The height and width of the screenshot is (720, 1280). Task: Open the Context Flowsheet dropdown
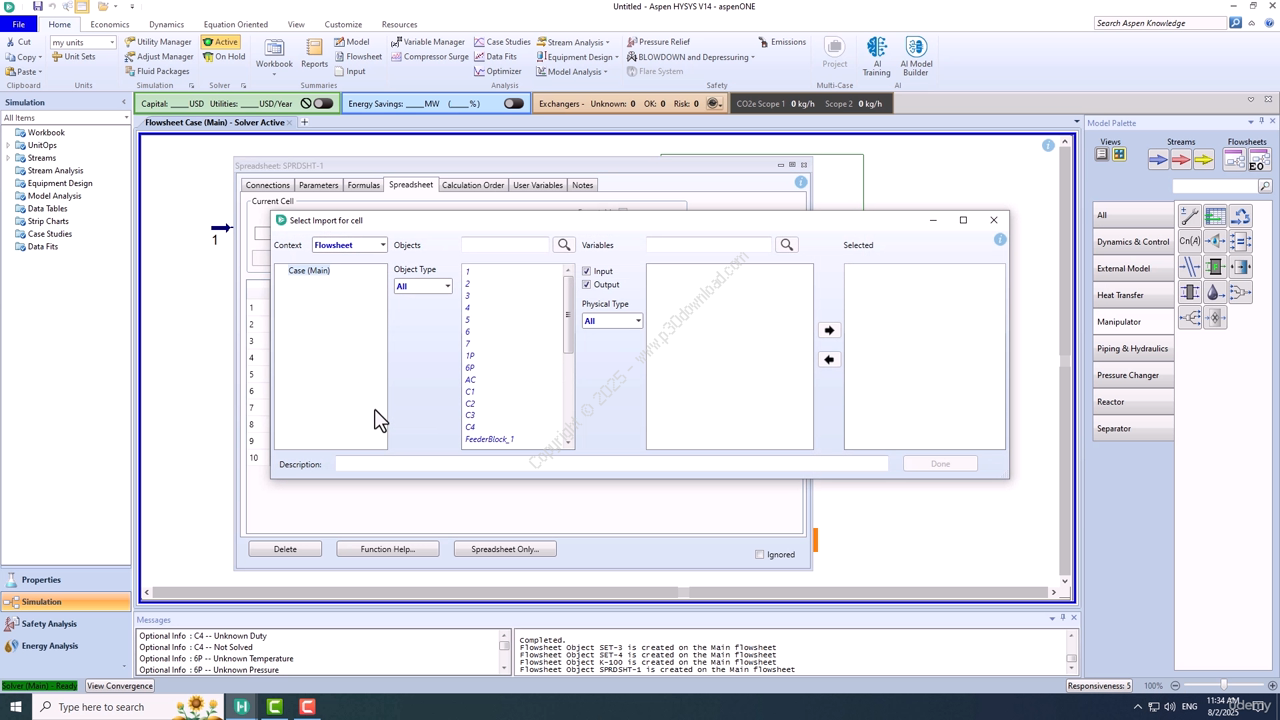coord(349,245)
